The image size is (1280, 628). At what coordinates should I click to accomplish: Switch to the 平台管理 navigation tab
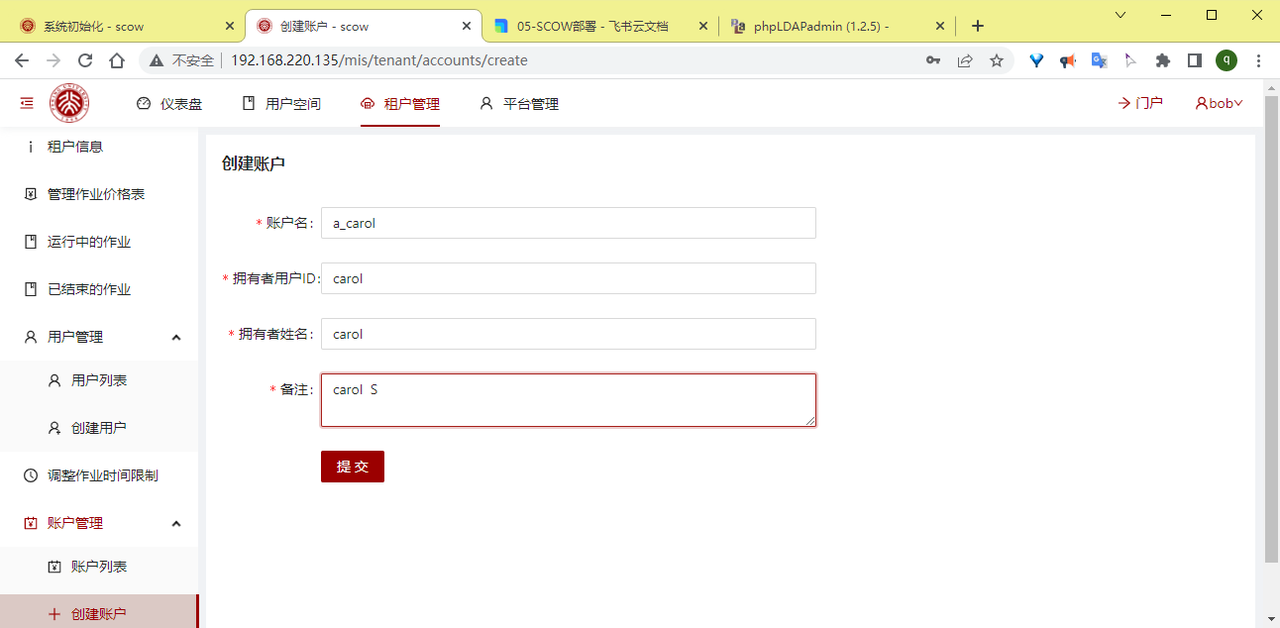pos(518,103)
